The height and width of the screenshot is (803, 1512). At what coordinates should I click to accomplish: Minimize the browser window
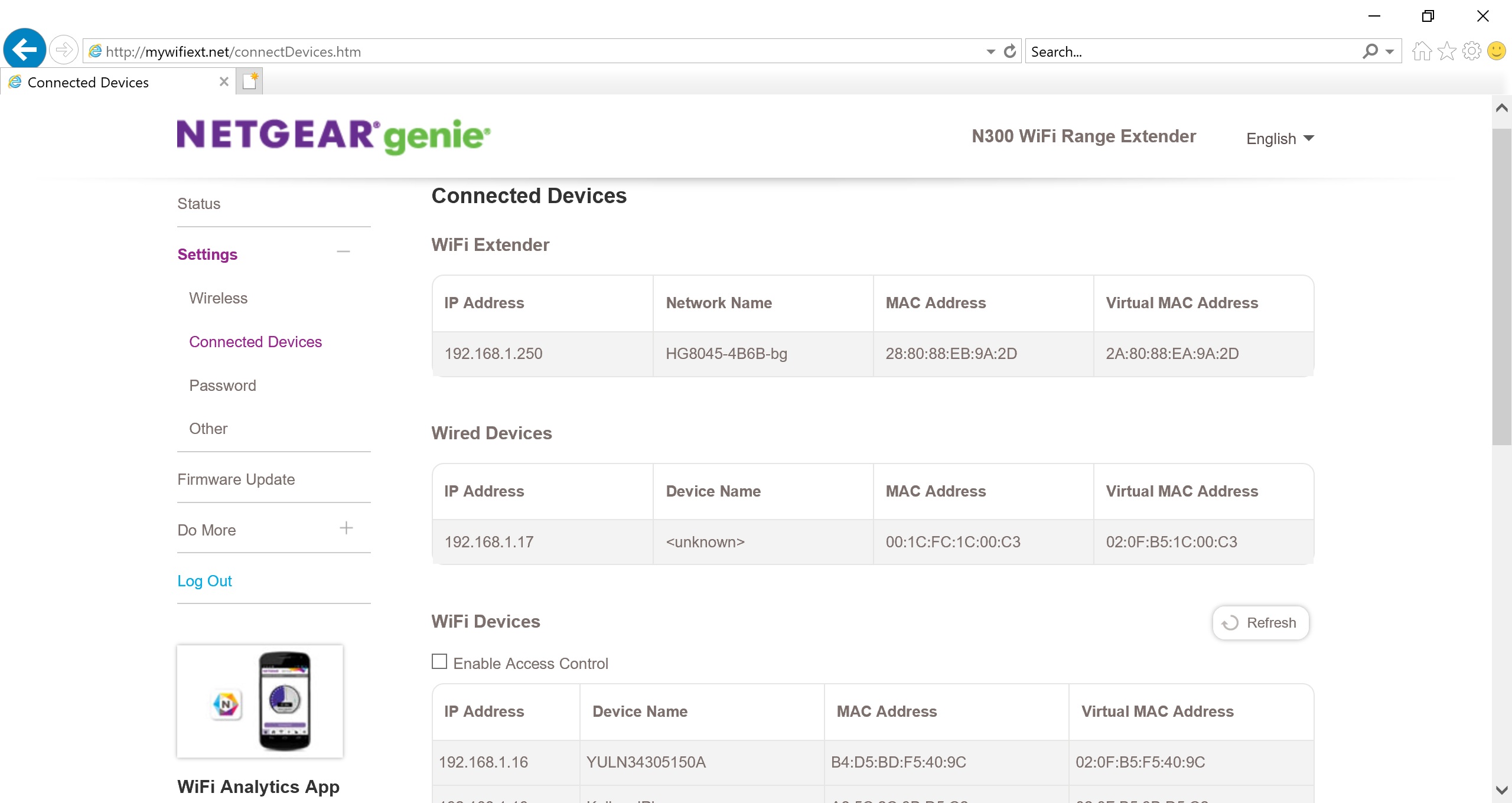1374,16
